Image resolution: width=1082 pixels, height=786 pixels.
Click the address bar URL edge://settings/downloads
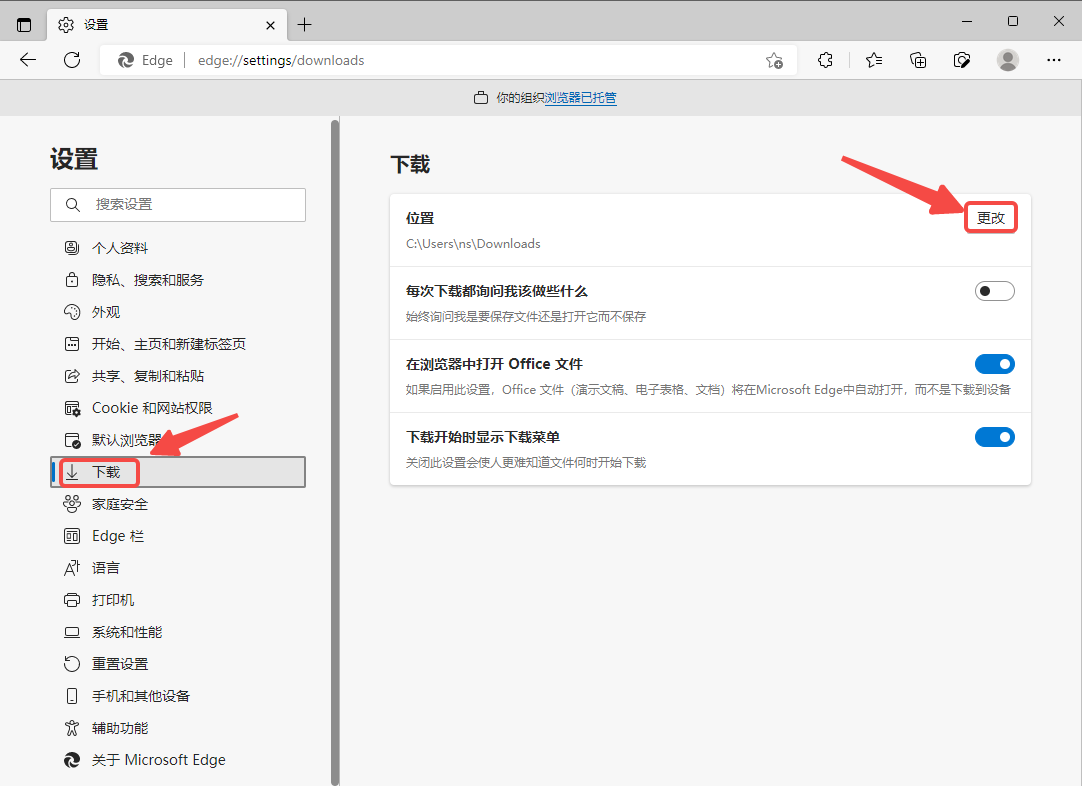(x=281, y=60)
